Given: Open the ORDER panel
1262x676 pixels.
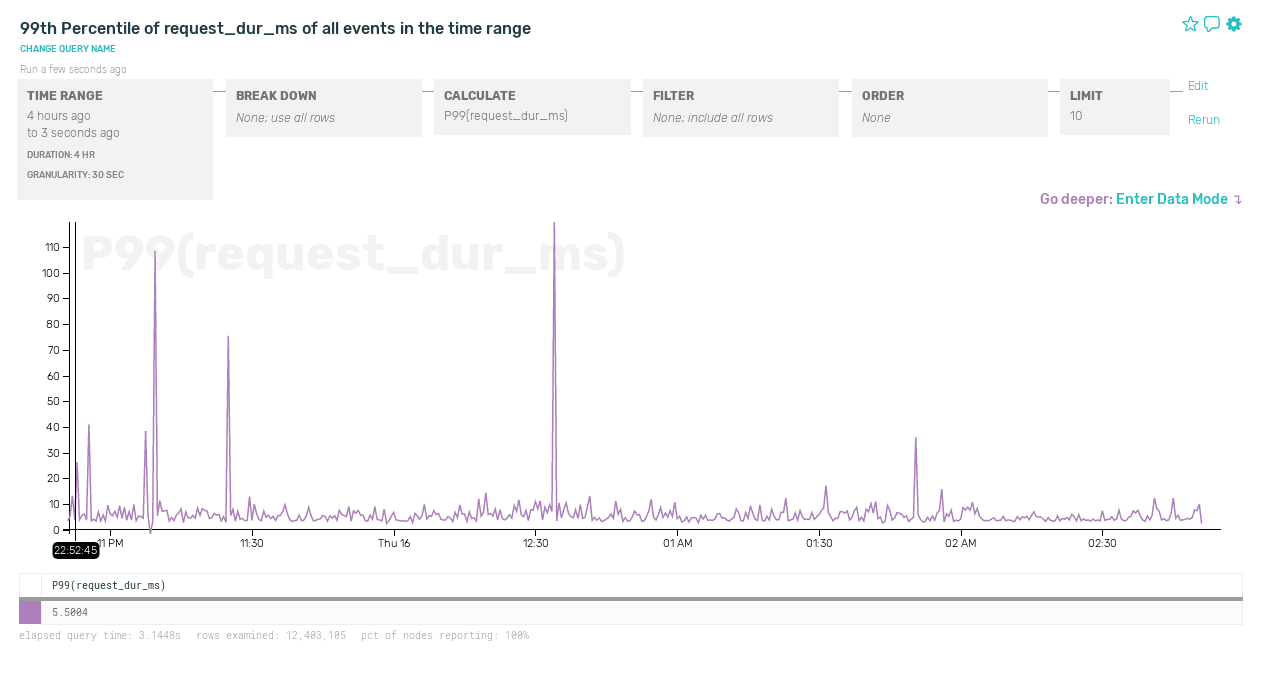Looking at the screenshot, I should coord(949,107).
